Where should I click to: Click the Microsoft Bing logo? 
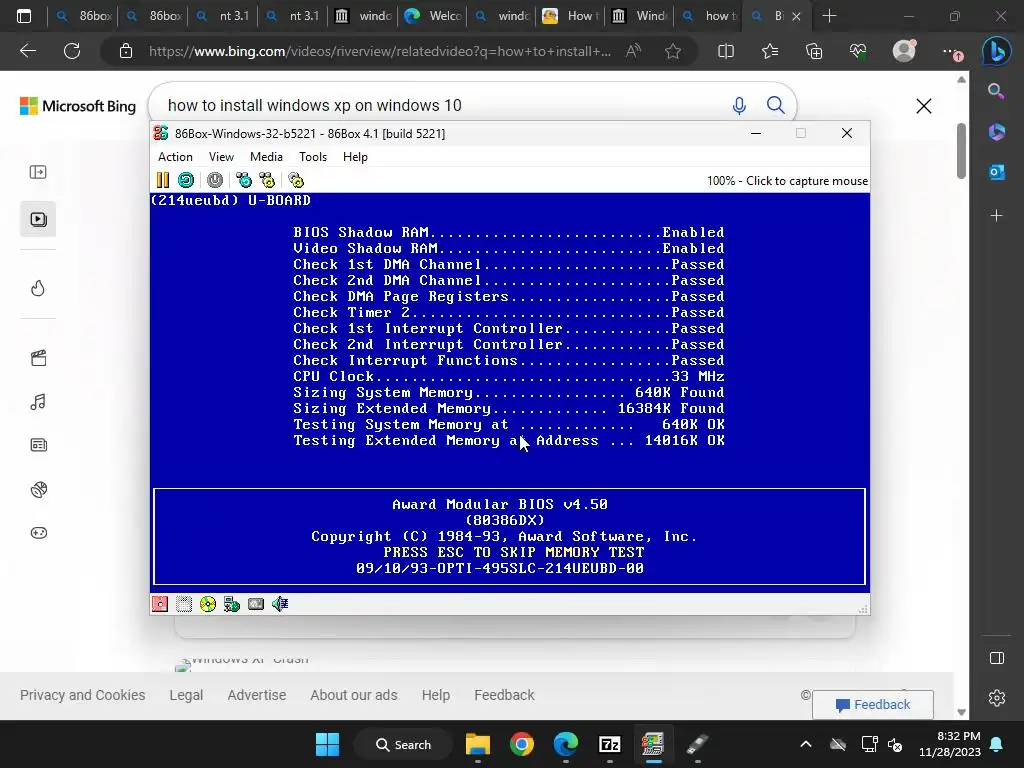[x=78, y=106]
